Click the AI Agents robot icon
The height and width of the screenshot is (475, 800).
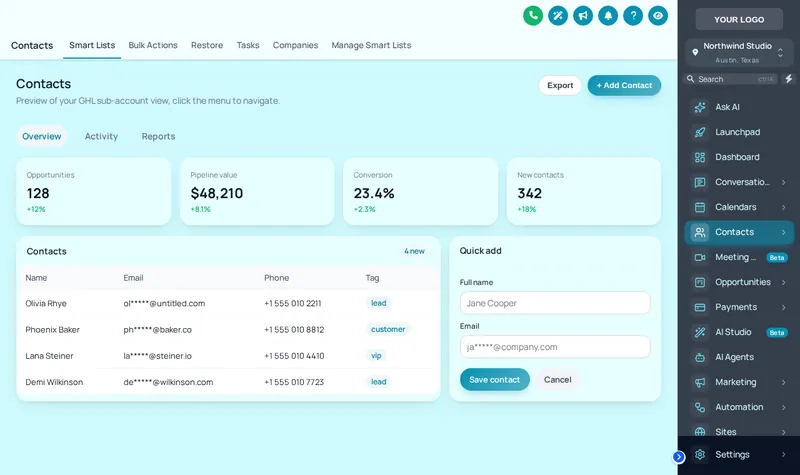(700, 357)
